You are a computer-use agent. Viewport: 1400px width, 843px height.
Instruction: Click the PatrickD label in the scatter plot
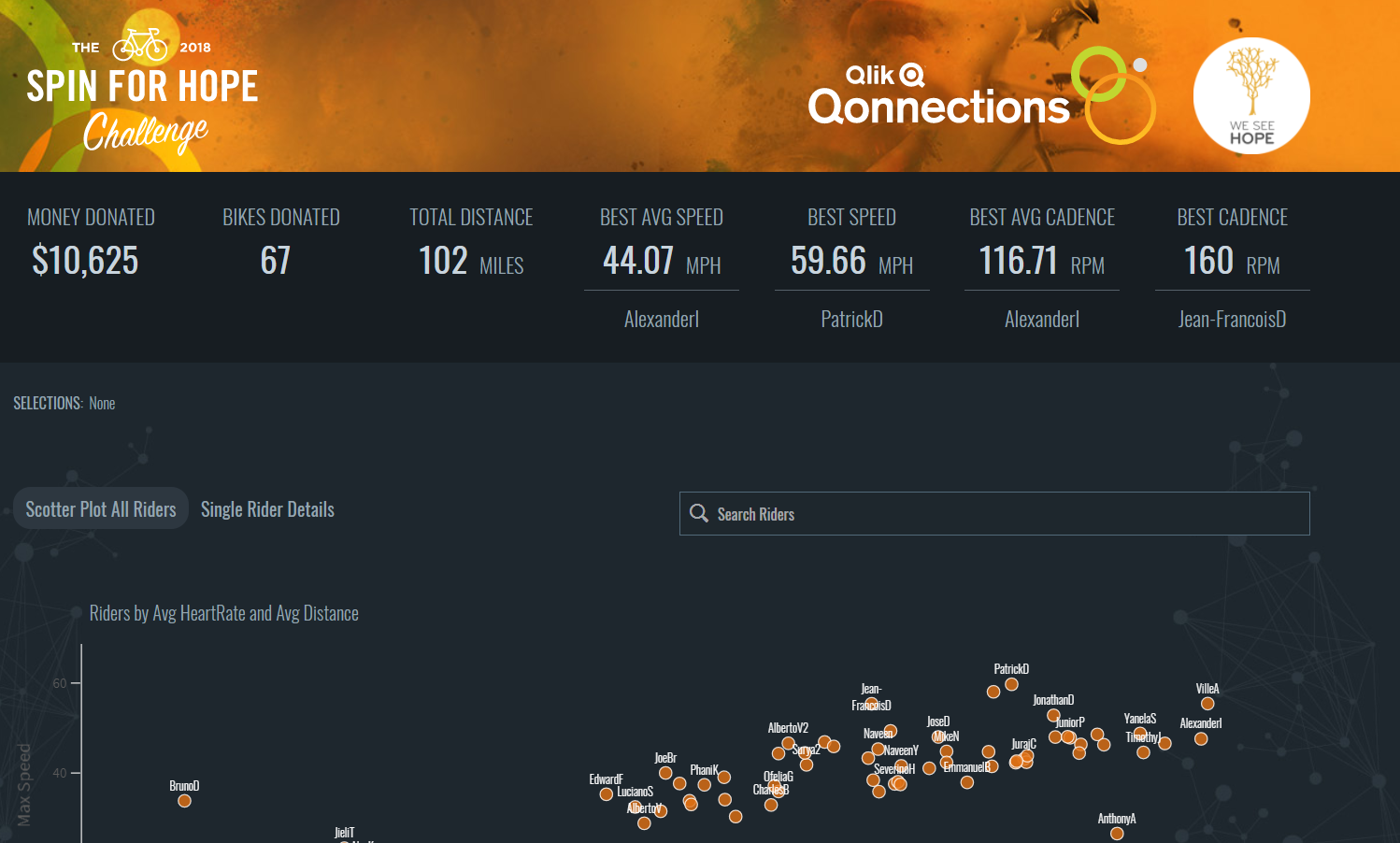tap(1011, 669)
